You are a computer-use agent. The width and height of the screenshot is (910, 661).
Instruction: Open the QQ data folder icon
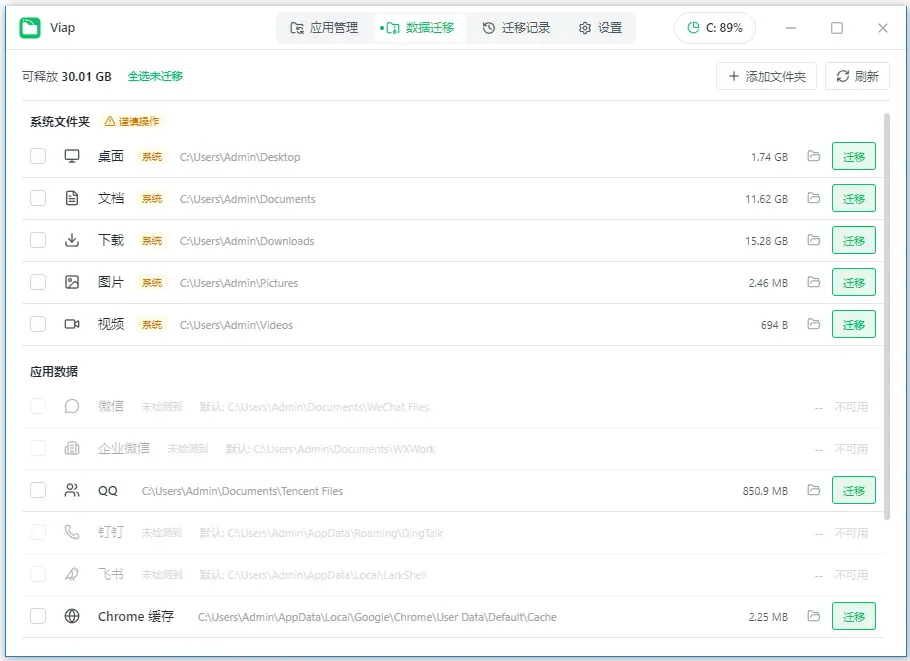click(x=814, y=490)
